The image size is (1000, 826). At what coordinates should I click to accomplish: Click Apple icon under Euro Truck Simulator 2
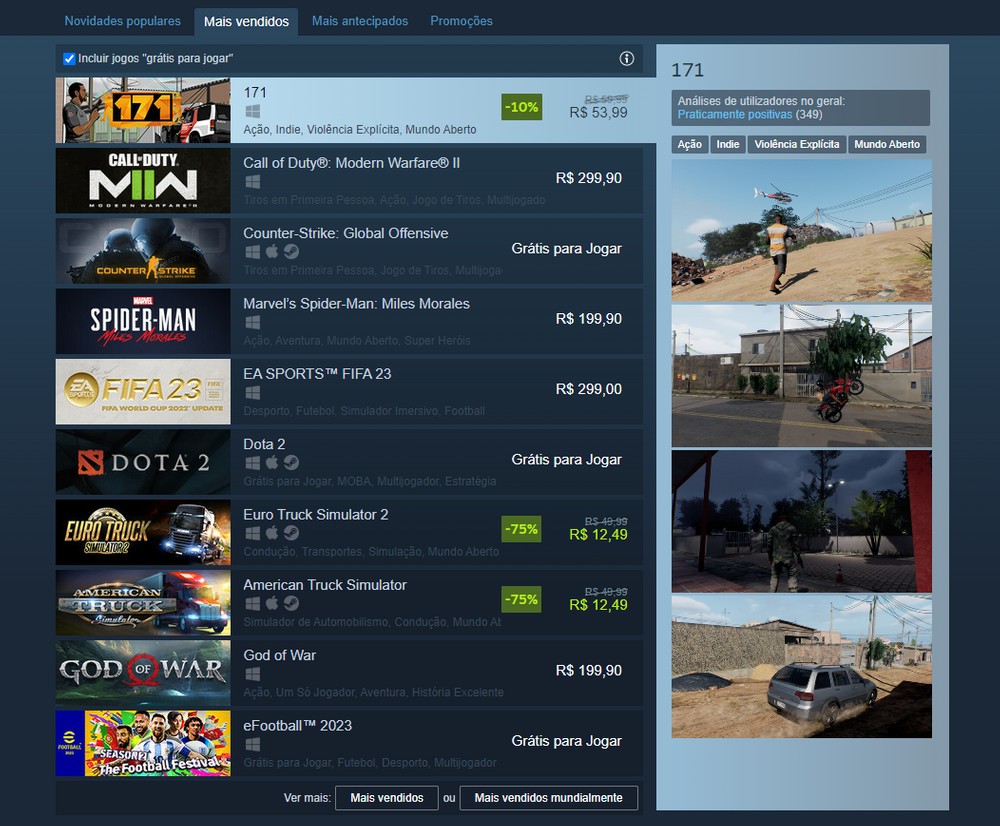click(x=272, y=532)
